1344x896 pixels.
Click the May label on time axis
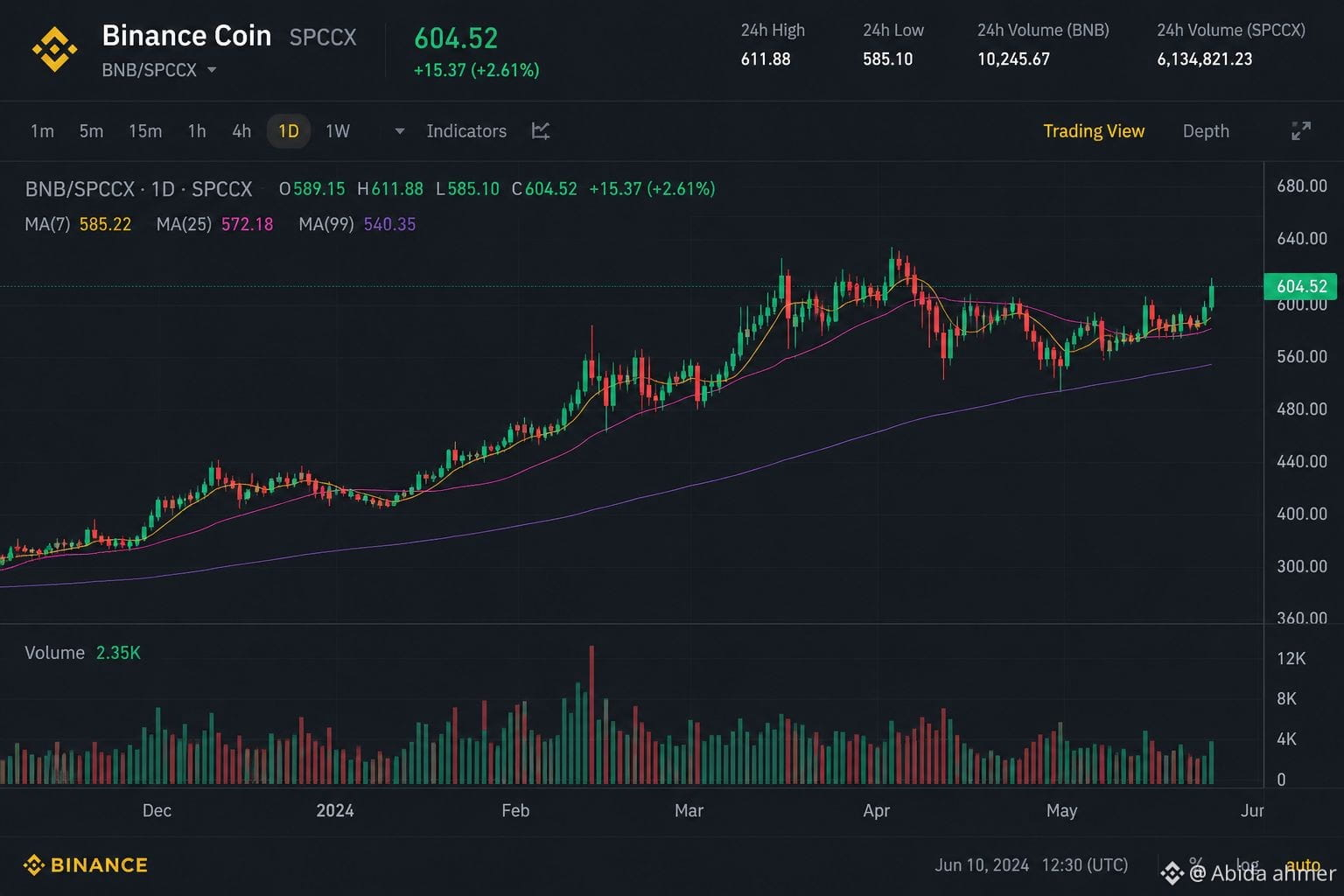click(1061, 810)
